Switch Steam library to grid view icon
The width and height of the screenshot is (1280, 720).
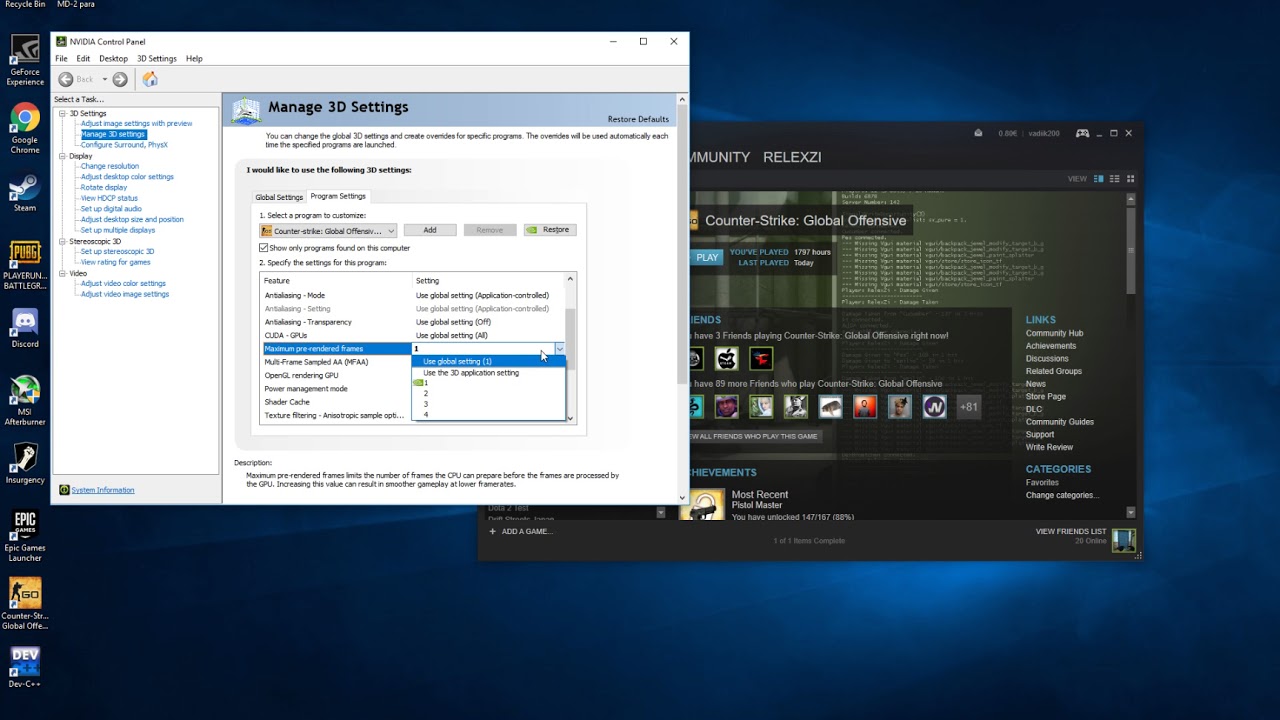click(1131, 179)
